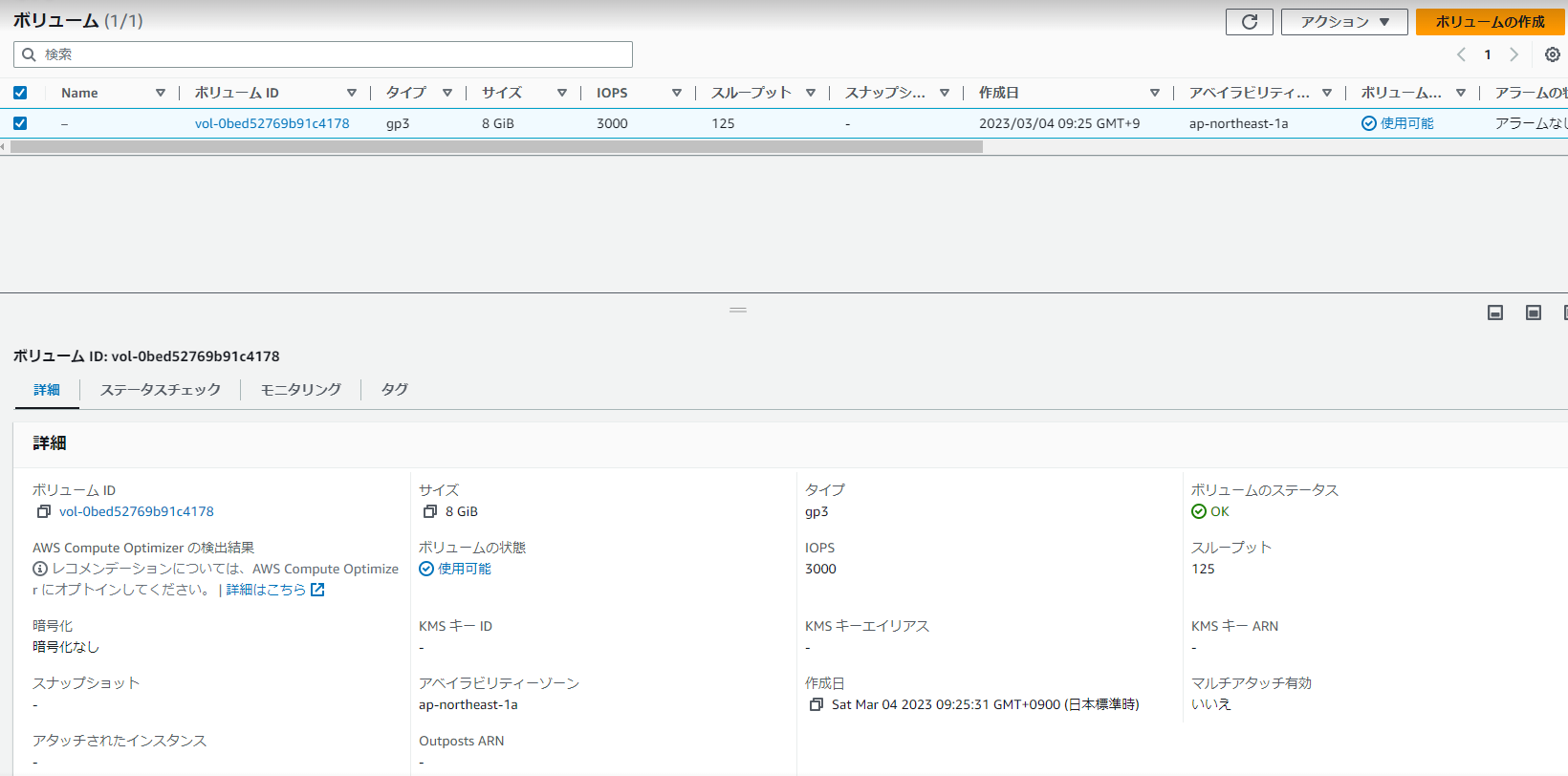Sort by タイプ column

[x=446, y=93]
